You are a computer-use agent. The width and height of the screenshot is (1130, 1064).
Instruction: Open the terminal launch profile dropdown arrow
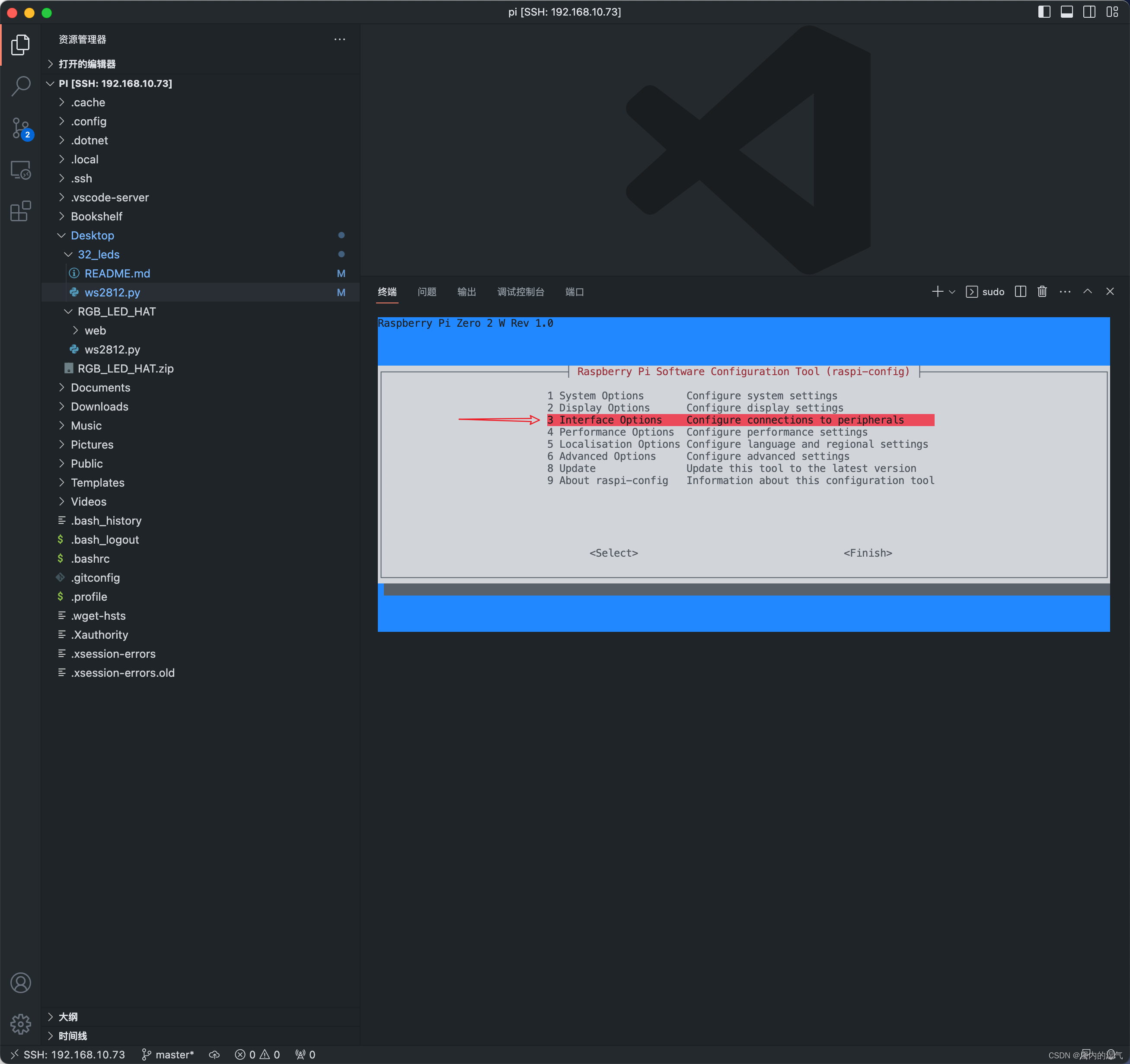click(952, 292)
